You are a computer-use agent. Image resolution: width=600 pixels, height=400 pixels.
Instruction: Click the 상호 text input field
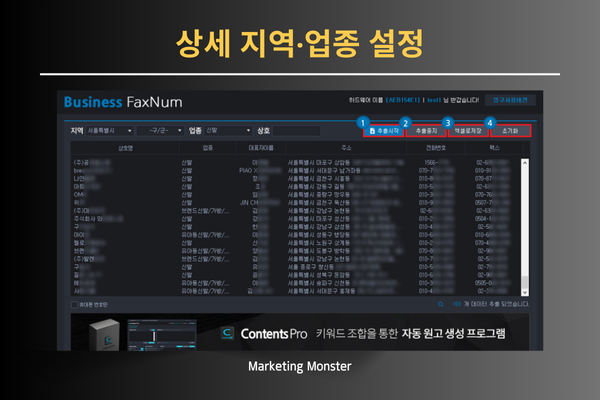click(x=297, y=131)
